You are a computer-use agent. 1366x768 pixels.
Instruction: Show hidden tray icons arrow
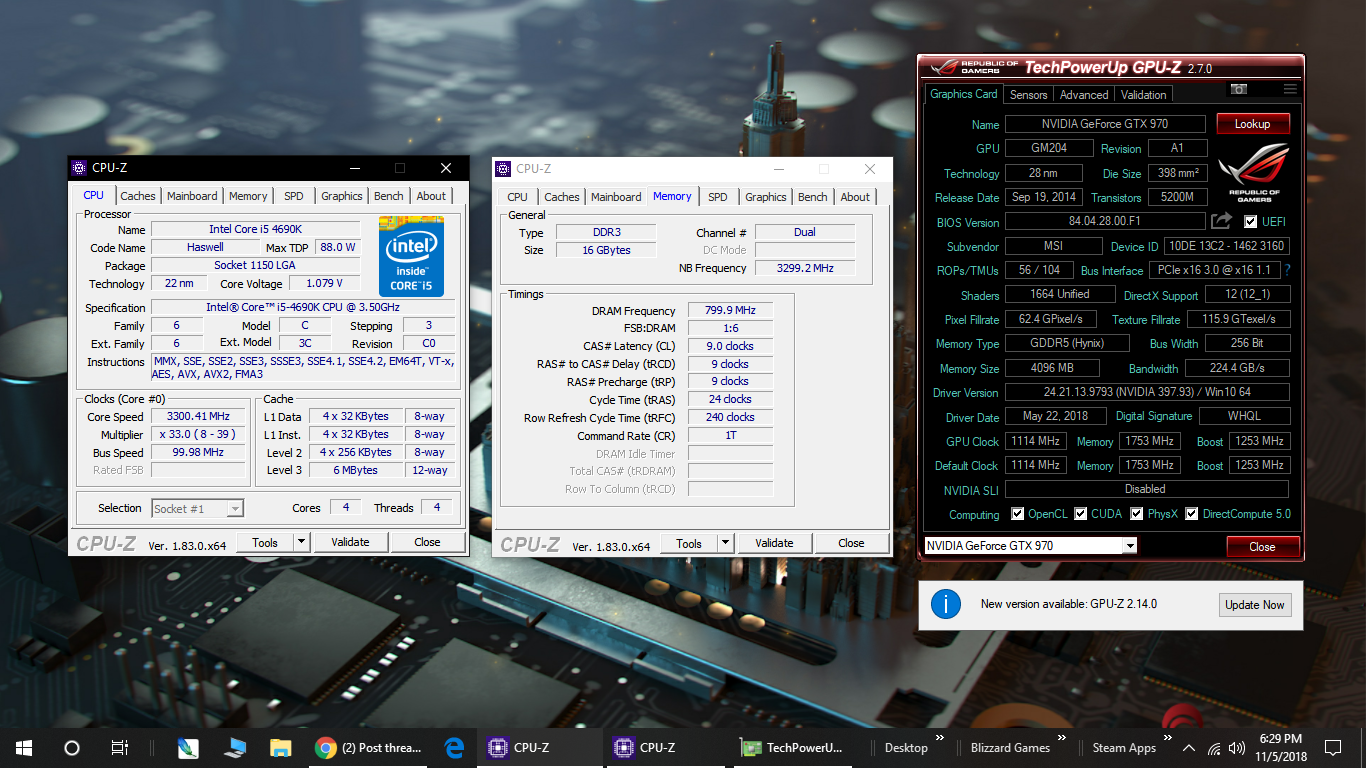coord(1189,748)
